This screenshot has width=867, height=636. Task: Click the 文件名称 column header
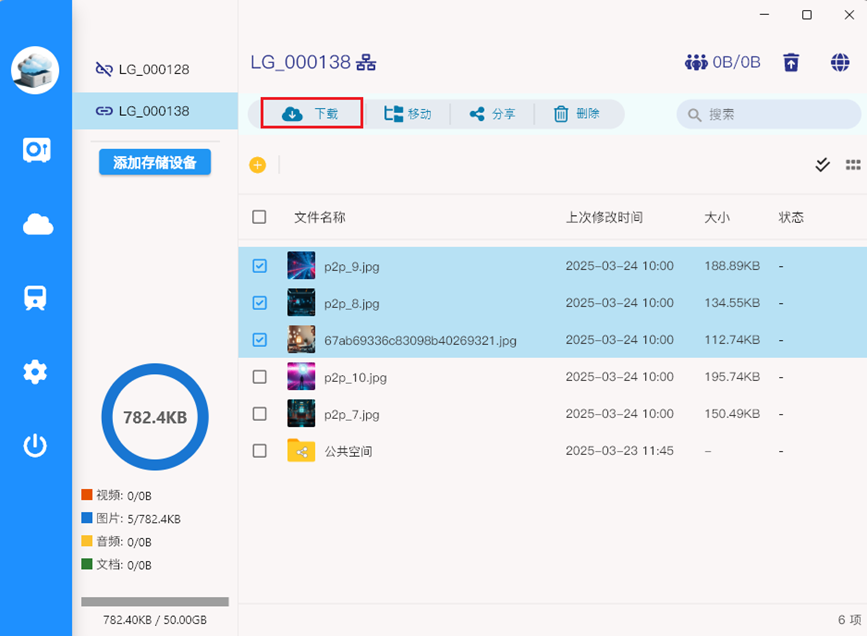click(x=320, y=217)
